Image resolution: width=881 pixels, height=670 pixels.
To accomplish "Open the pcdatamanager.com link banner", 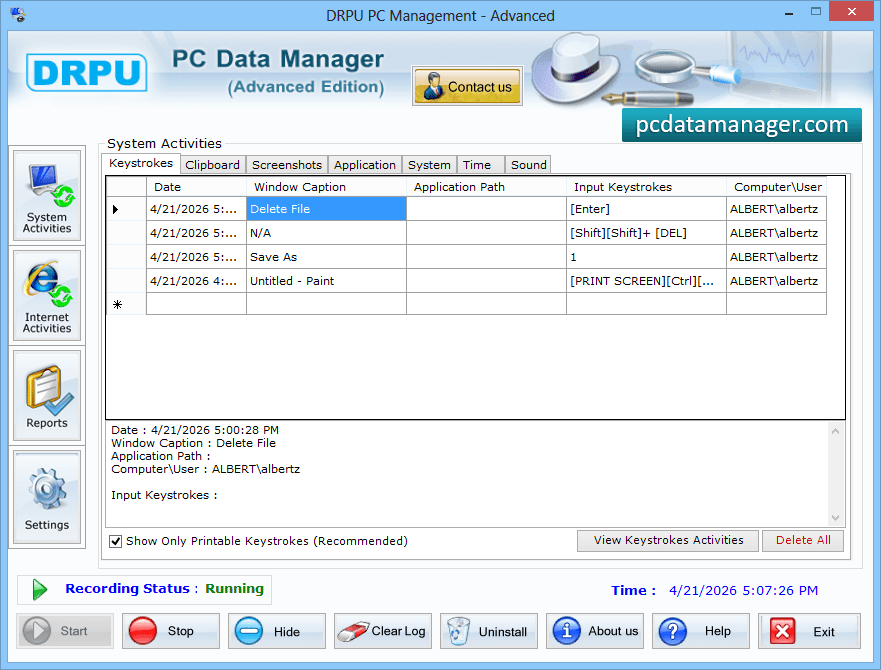I will [x=742, y=125].
